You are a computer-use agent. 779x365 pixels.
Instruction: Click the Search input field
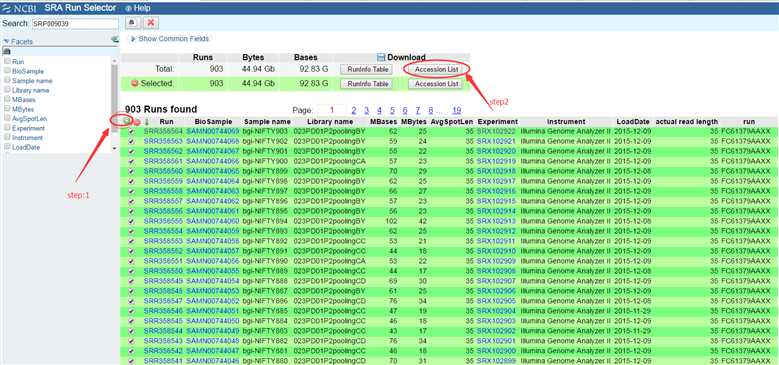pos(75,24)
